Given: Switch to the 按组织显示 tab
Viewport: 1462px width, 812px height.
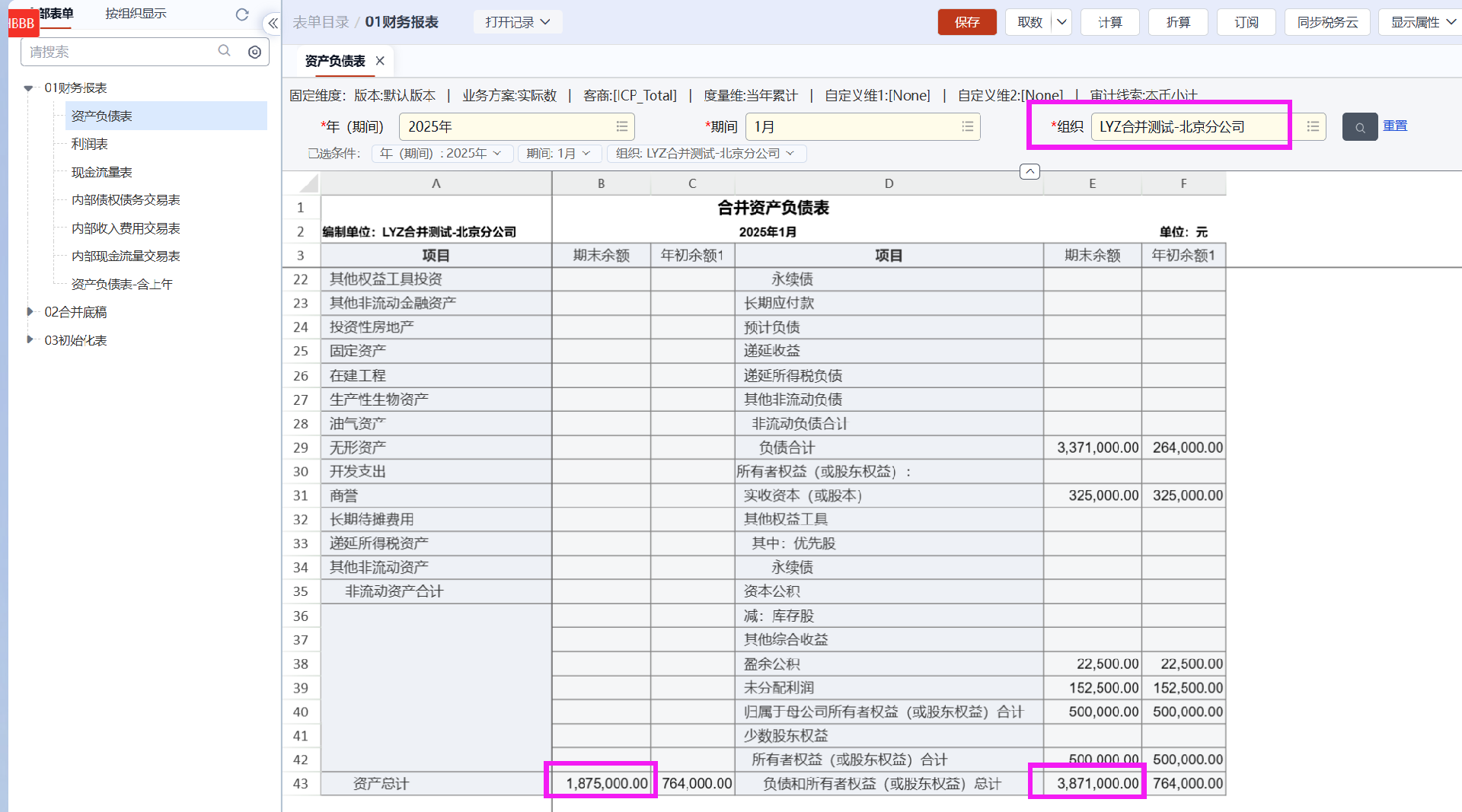Looking at the screenshot, I should pyautogui.click(x=136, y=14).
